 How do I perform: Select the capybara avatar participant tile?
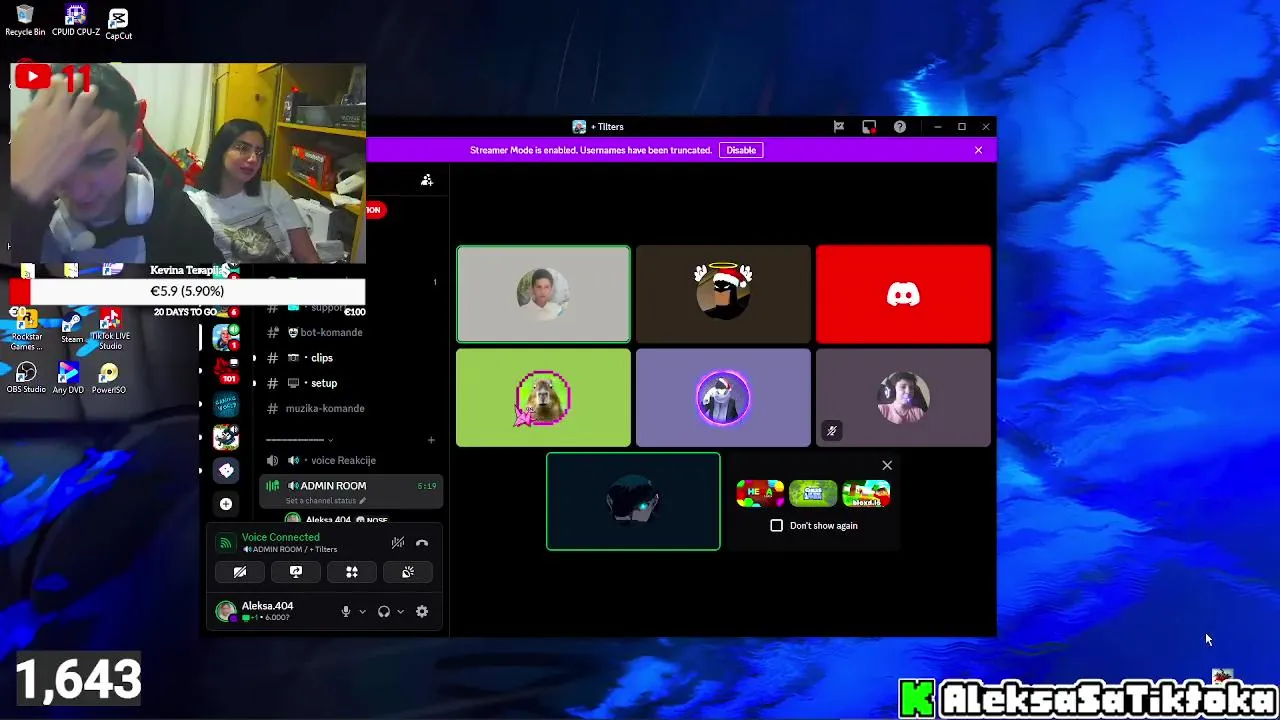[543, 398]
